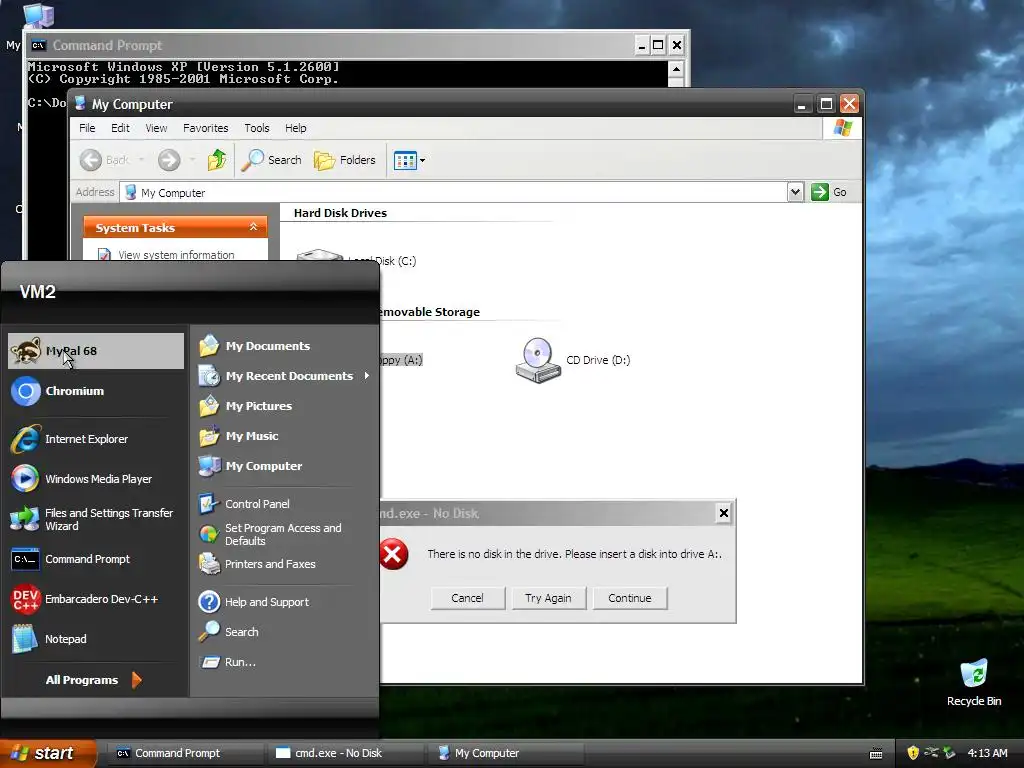Close the No Disk error dialog
1024x768 pixels.
[724, 513]
